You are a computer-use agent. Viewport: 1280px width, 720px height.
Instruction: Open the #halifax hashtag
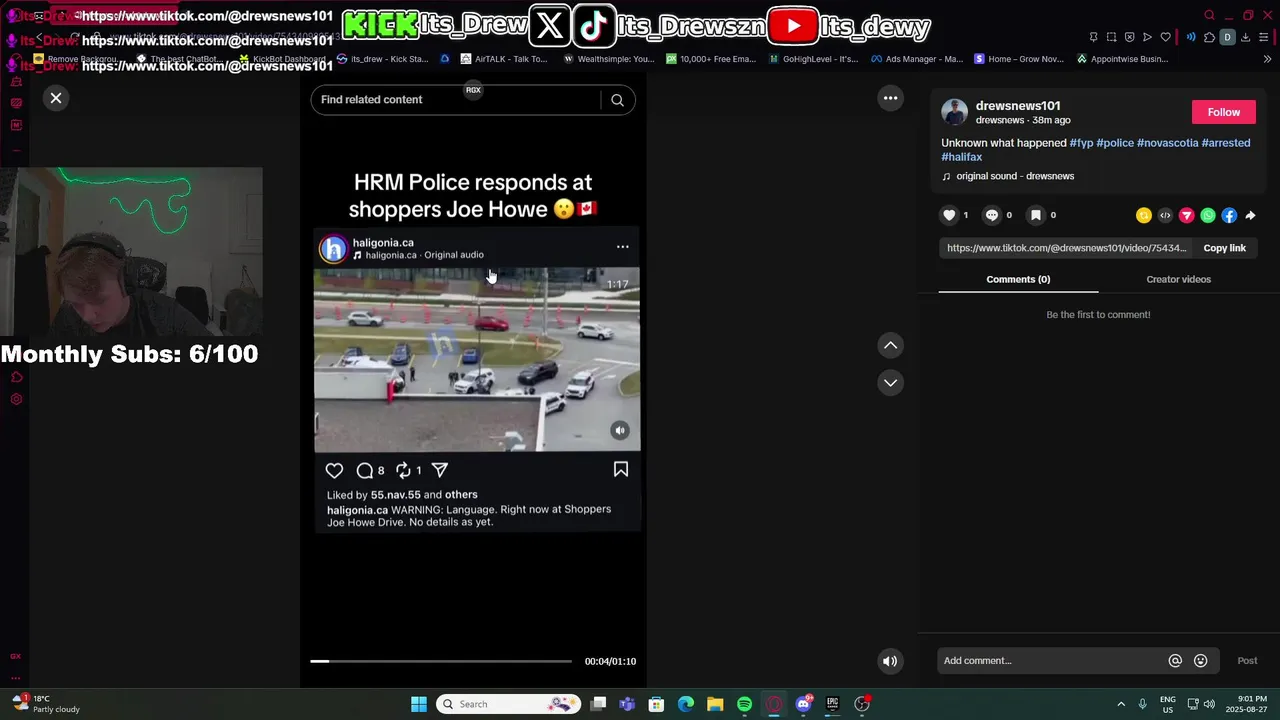tap(962, 157)
